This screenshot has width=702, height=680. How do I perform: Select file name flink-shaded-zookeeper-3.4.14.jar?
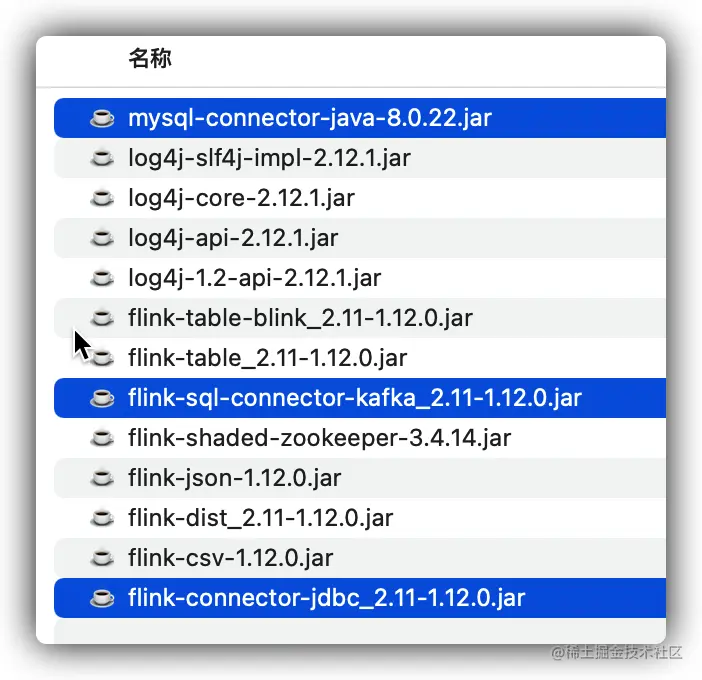tap(320, 438)
